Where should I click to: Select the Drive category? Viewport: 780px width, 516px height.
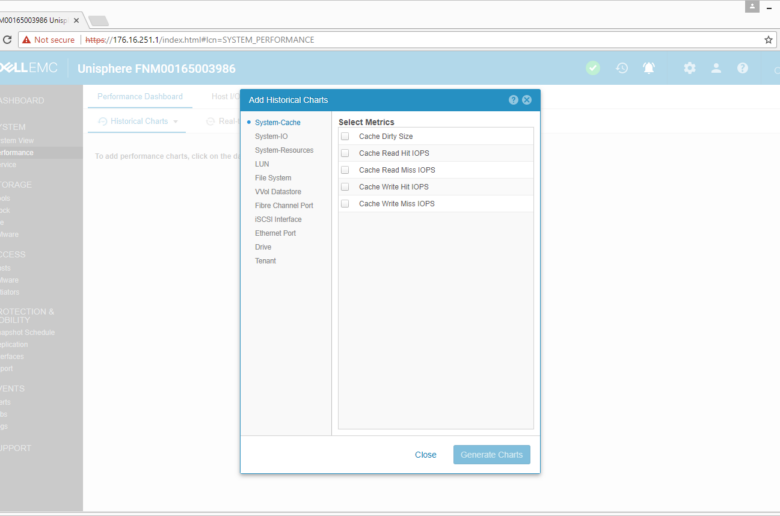point(263,247)
